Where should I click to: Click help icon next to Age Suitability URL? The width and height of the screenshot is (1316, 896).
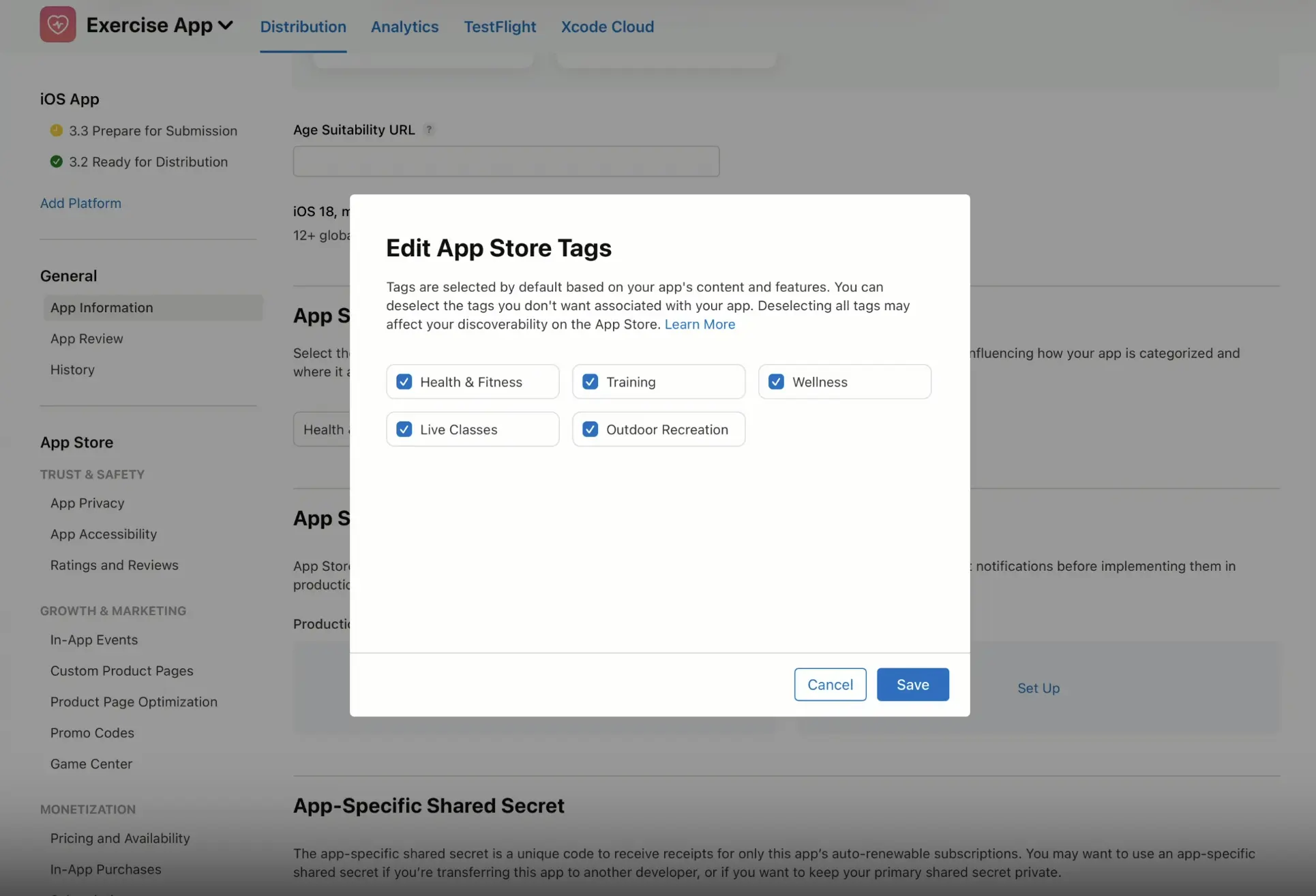point(429,130)
